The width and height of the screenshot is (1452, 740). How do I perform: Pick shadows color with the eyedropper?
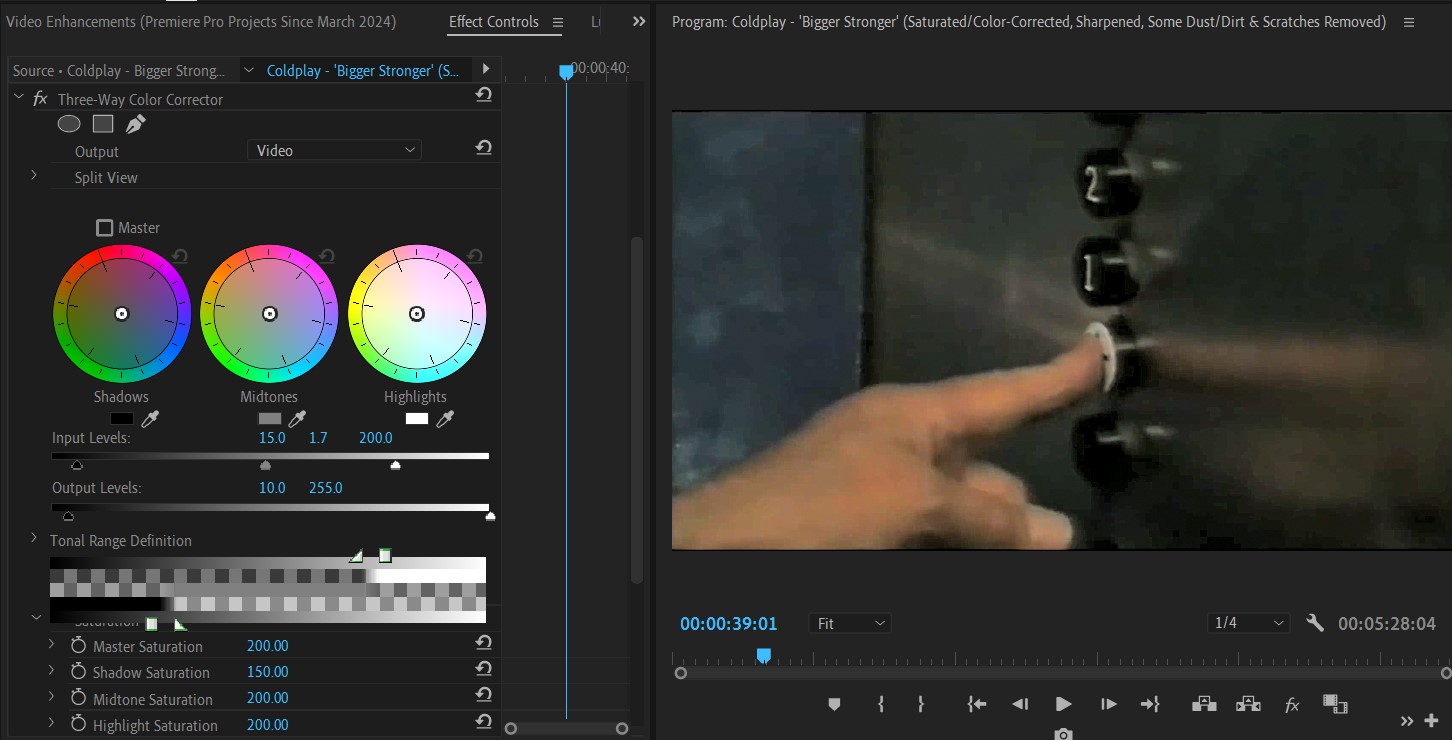(x=151, y=418)
